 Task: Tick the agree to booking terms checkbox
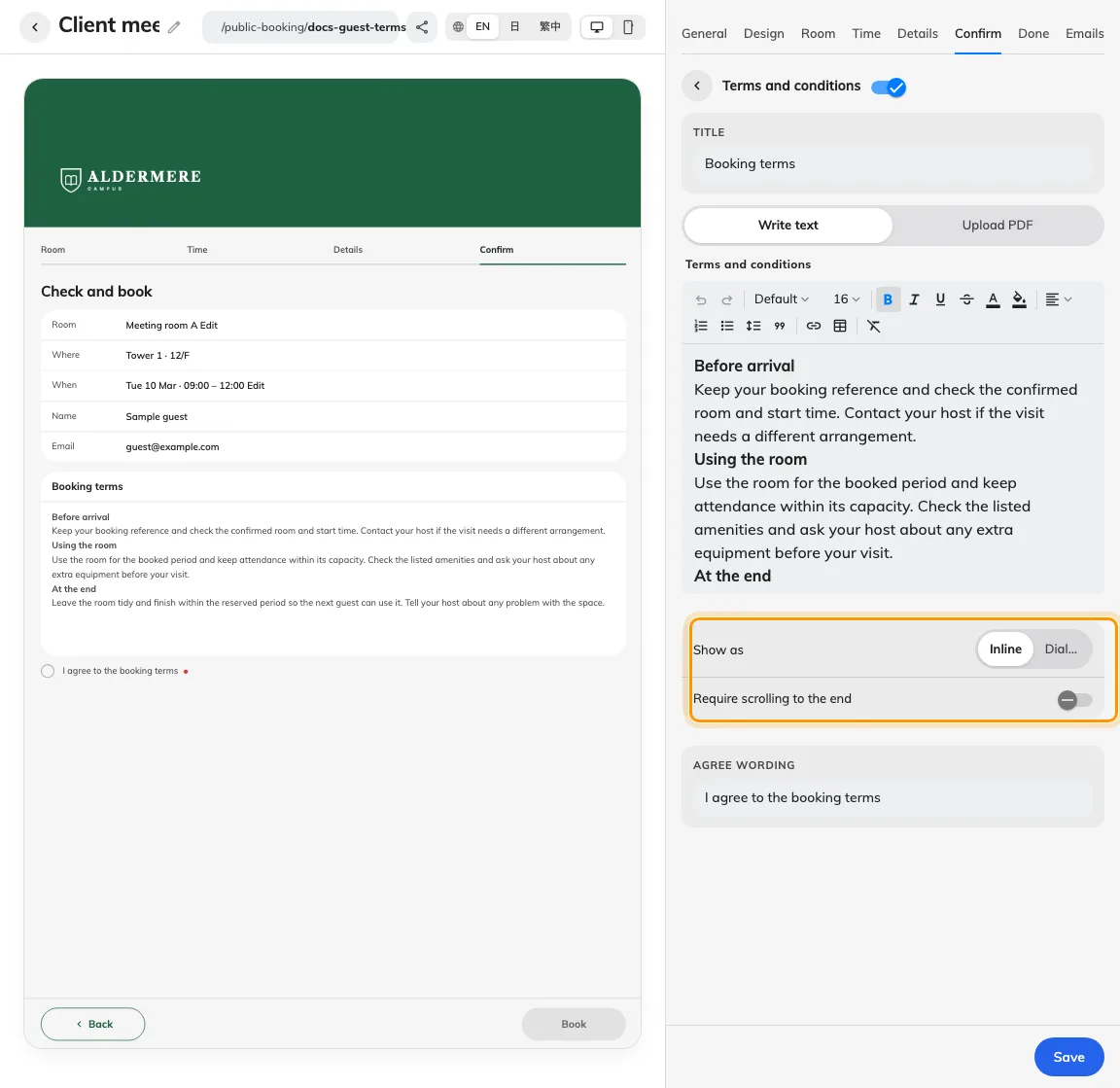48,671
